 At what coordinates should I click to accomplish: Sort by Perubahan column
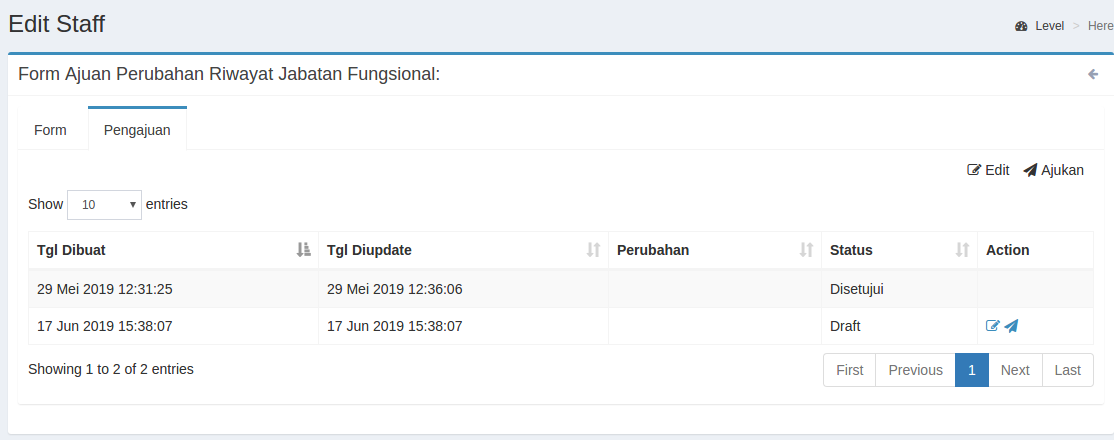tap(714, 250)
